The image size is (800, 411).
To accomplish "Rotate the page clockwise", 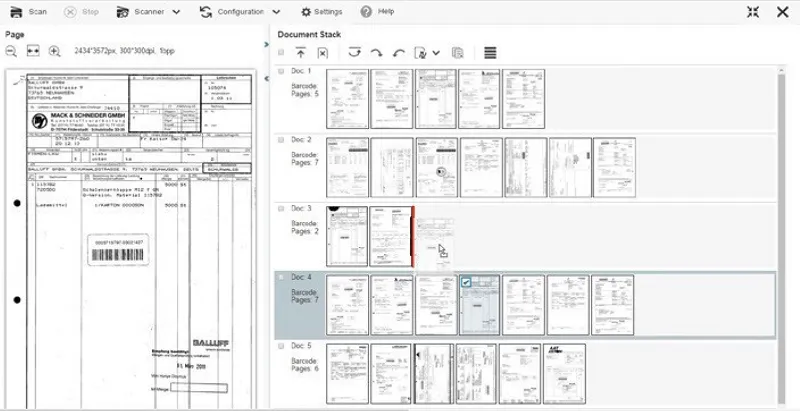I will pyautogui.click(x=376, y=53).
